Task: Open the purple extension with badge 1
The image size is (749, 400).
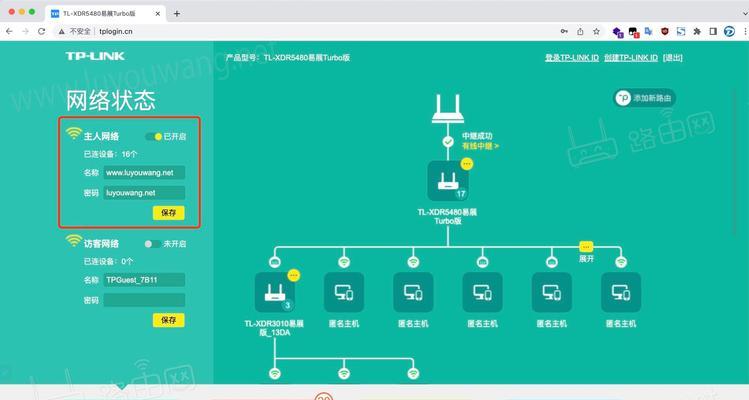Action: 618,32
